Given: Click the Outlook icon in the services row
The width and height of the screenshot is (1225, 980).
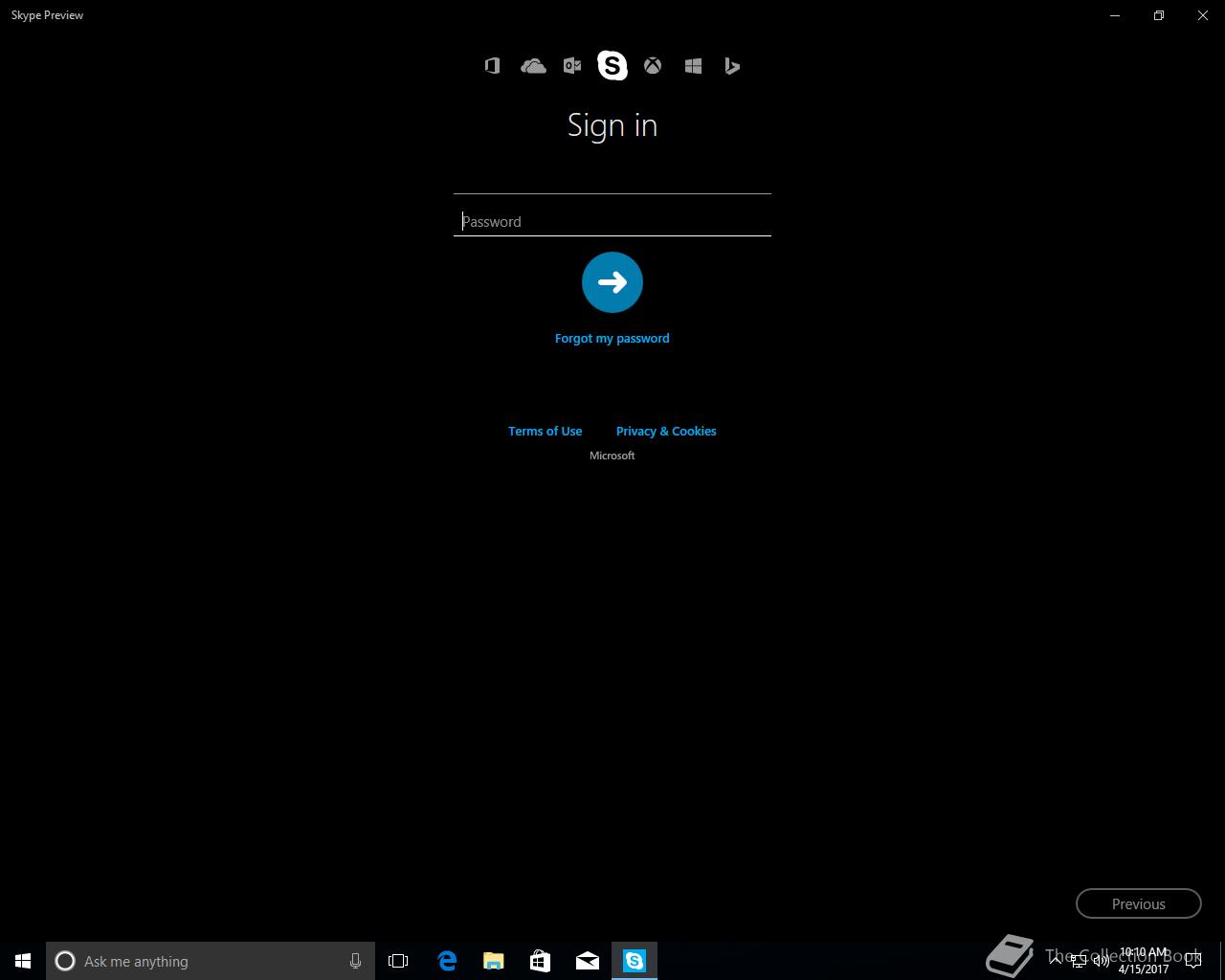Looking at the screenshot, I should pyautogui.click(x=572, y=66).
